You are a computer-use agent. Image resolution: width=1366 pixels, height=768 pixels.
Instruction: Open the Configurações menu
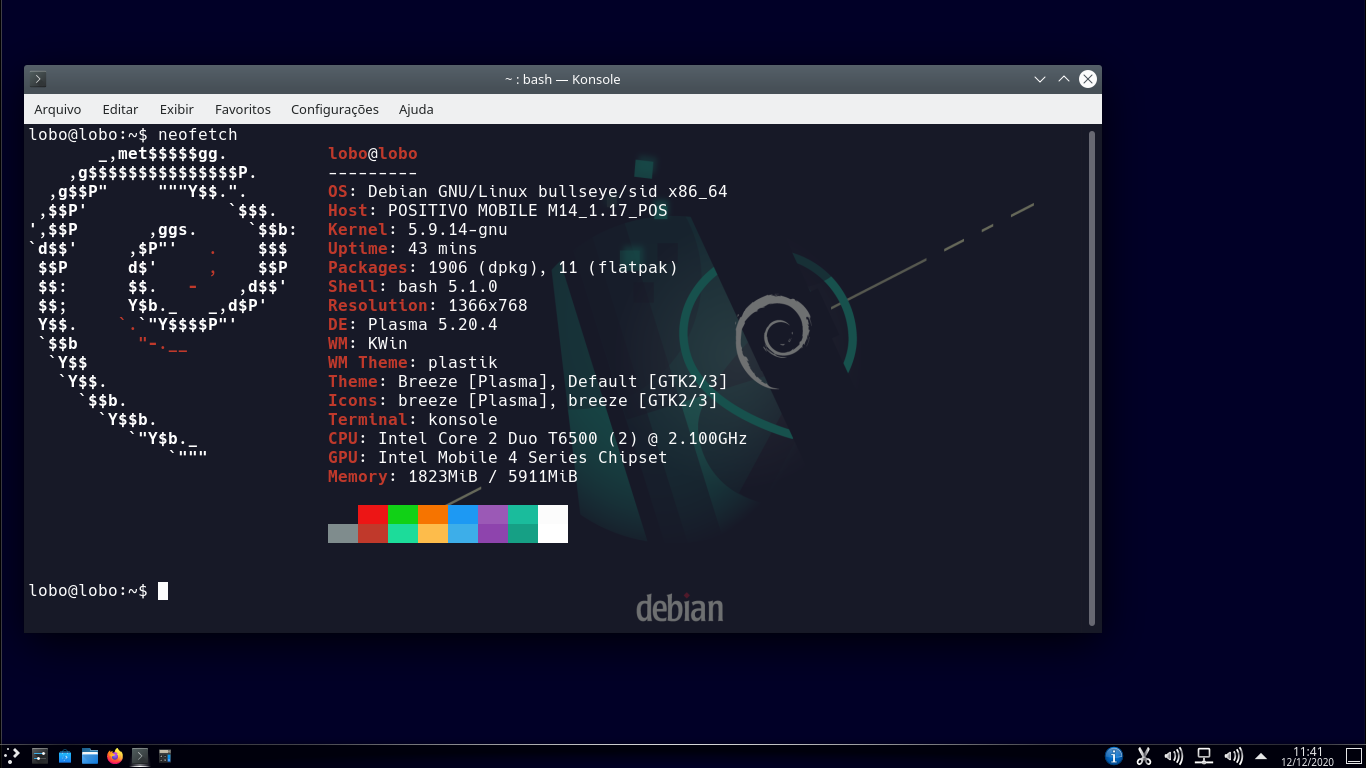(x=335, y=109)
